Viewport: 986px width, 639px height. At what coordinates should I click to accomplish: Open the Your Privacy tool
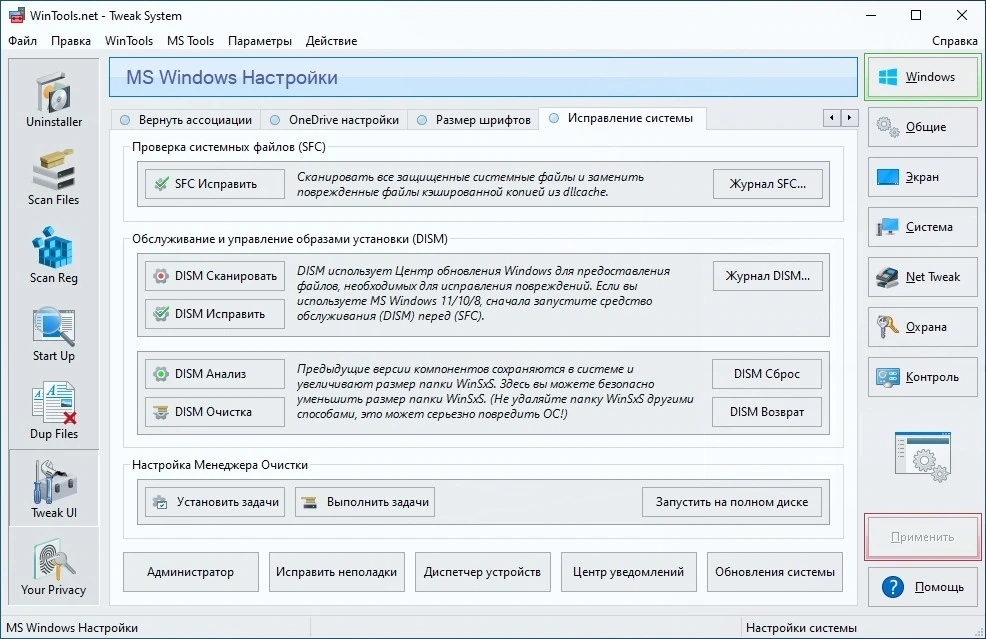pyautogui.click(x=54, y=568)
